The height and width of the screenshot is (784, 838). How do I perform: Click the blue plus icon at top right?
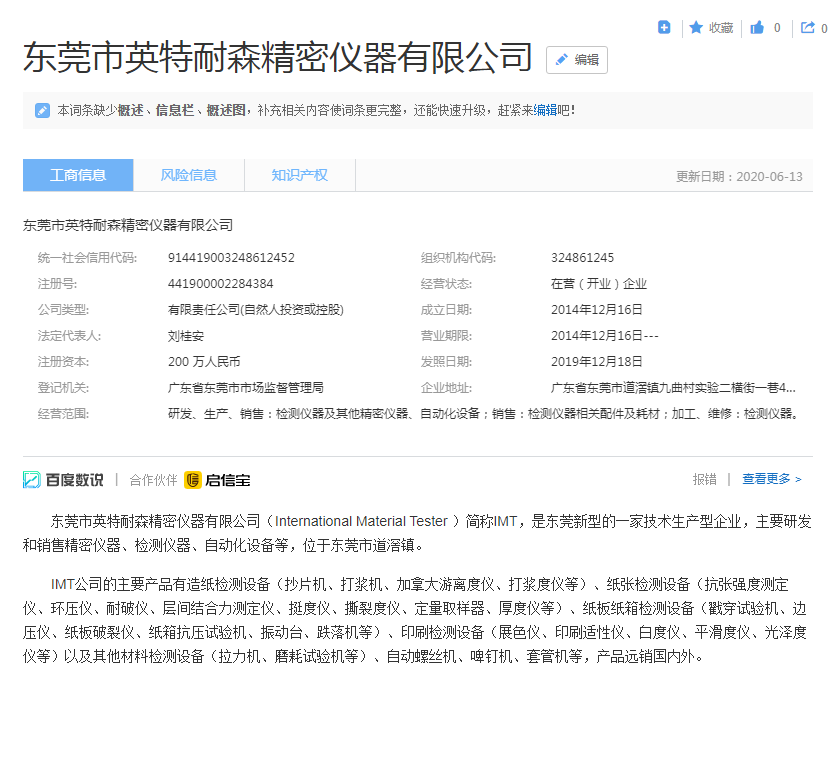tap(664, 28)
